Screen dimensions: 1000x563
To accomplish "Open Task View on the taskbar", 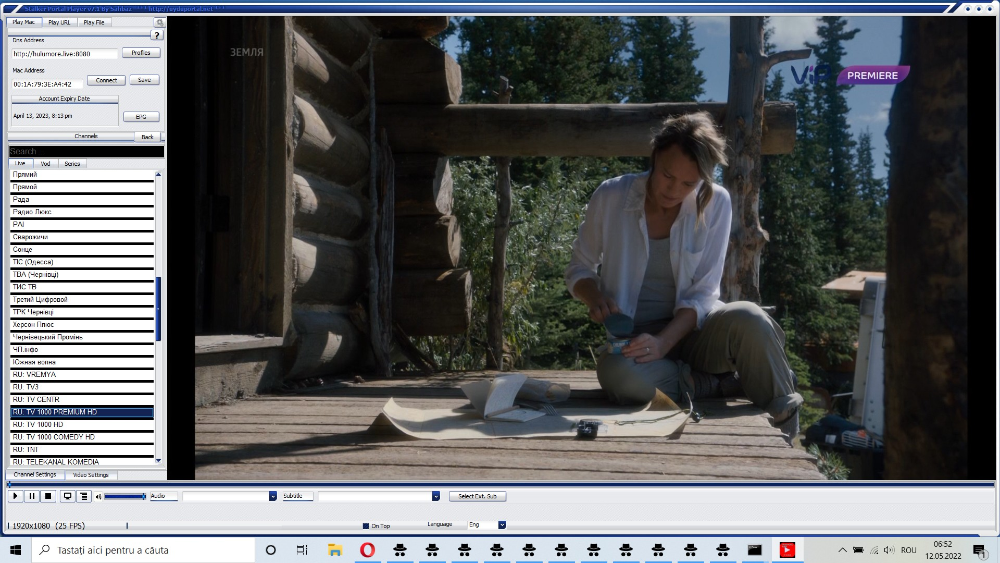I will [302, 550].
